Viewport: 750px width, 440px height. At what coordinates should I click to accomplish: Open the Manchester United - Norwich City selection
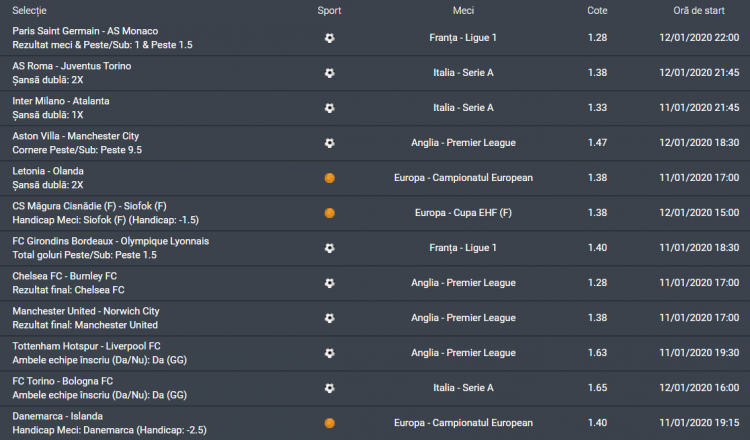point(86,311)
